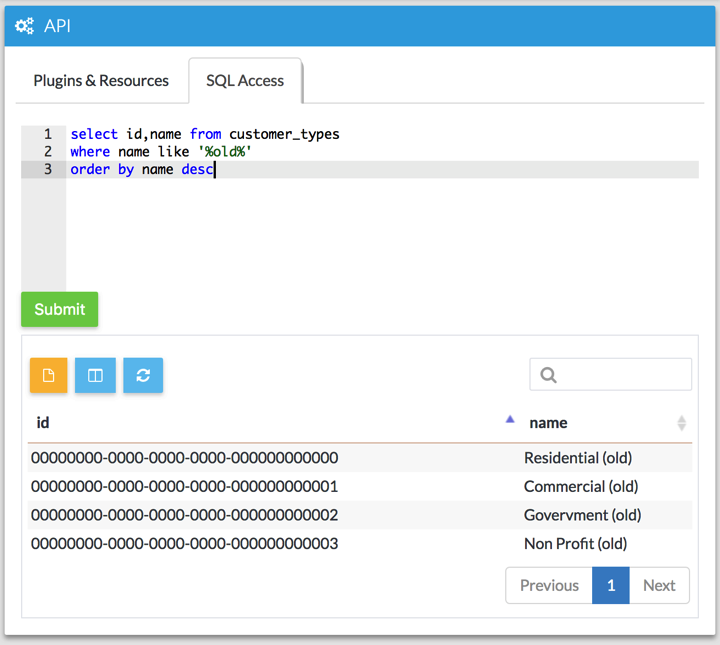Viewport: 720px width, 645px height.
Task: Click the id ending in 003
Action: pos(184,544)
